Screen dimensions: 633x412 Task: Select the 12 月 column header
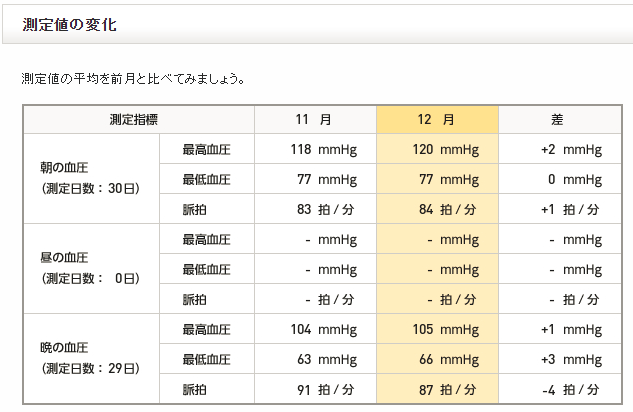click(x=437, y=119)
